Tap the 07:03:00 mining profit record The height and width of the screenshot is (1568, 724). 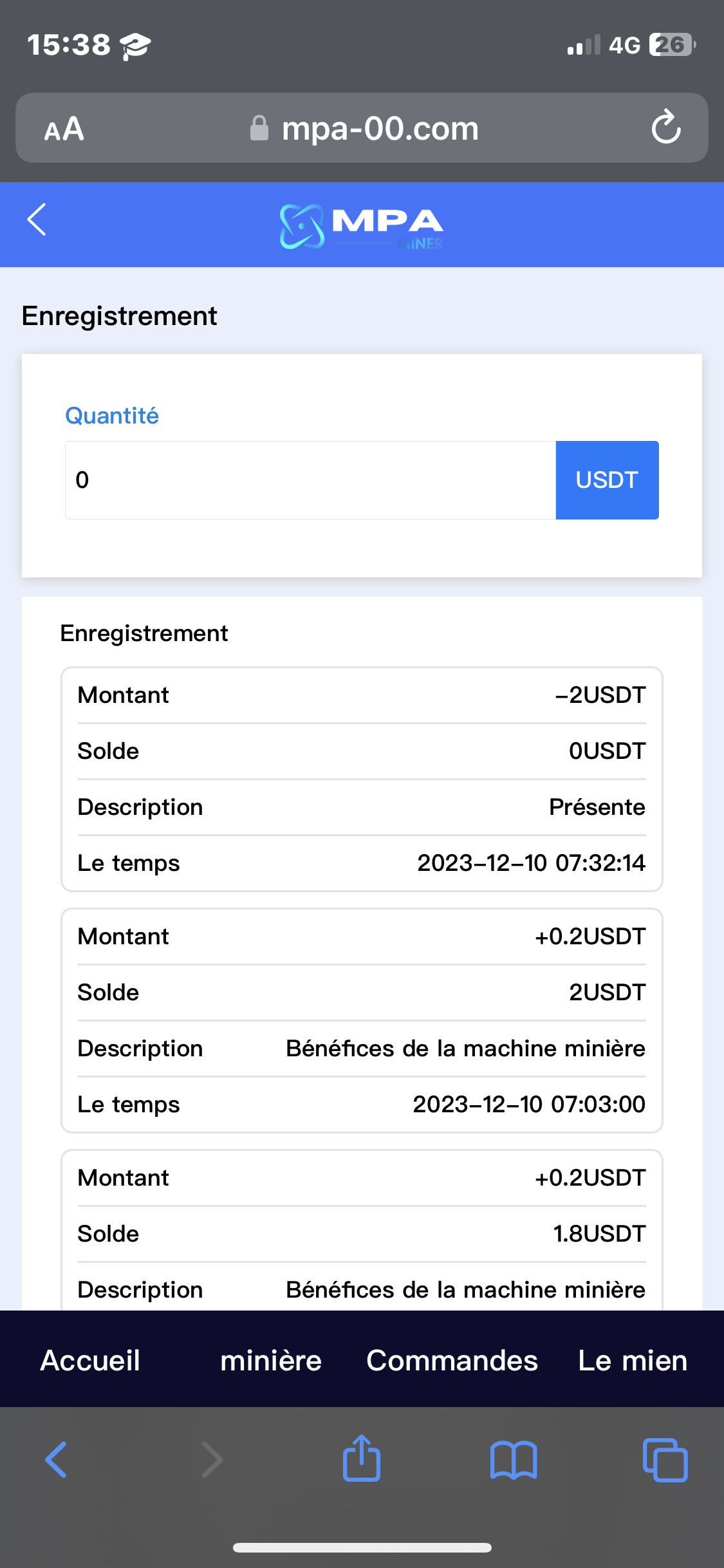click(362, 1020)
